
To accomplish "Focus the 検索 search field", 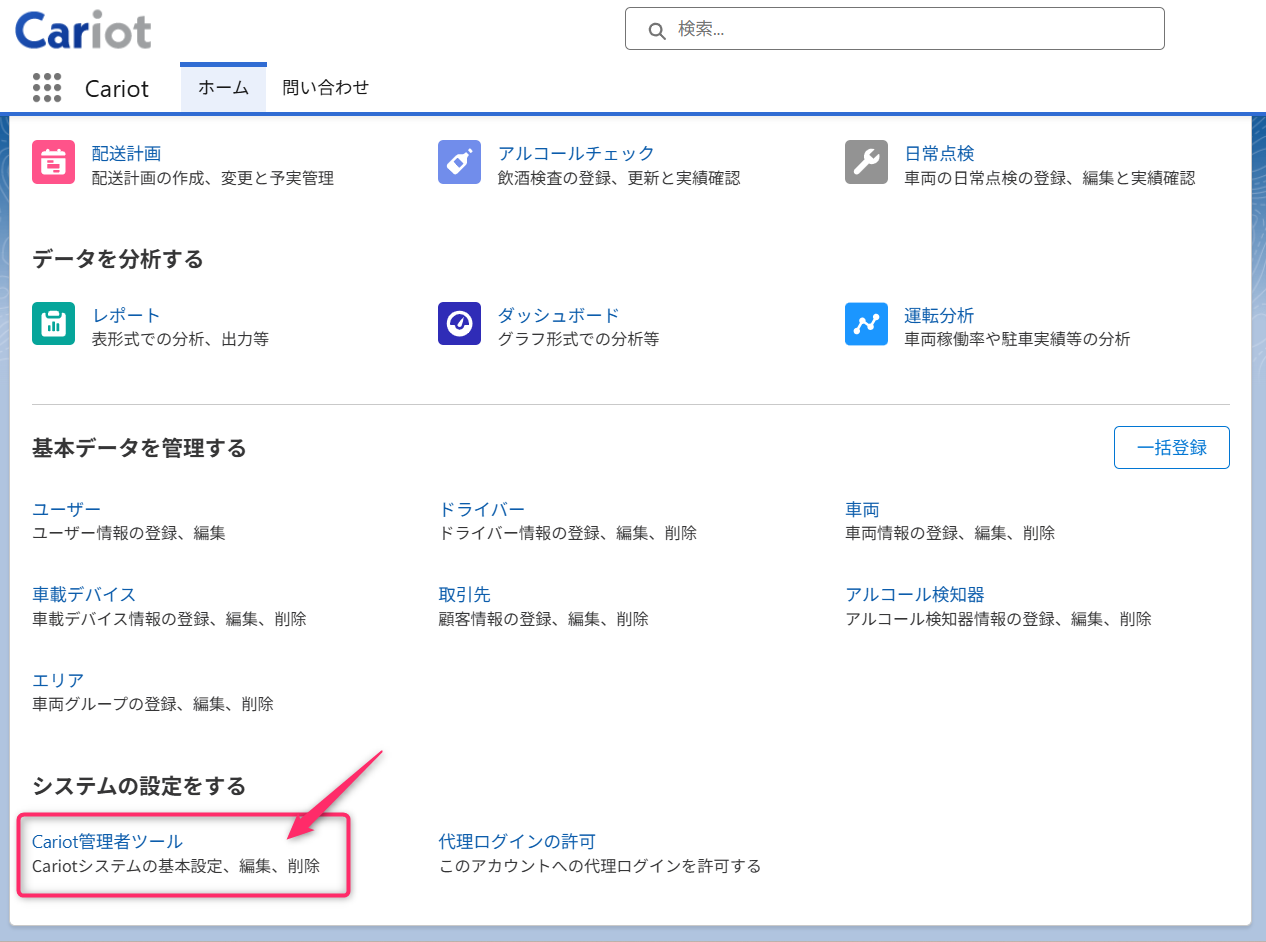I will (895, 29).
